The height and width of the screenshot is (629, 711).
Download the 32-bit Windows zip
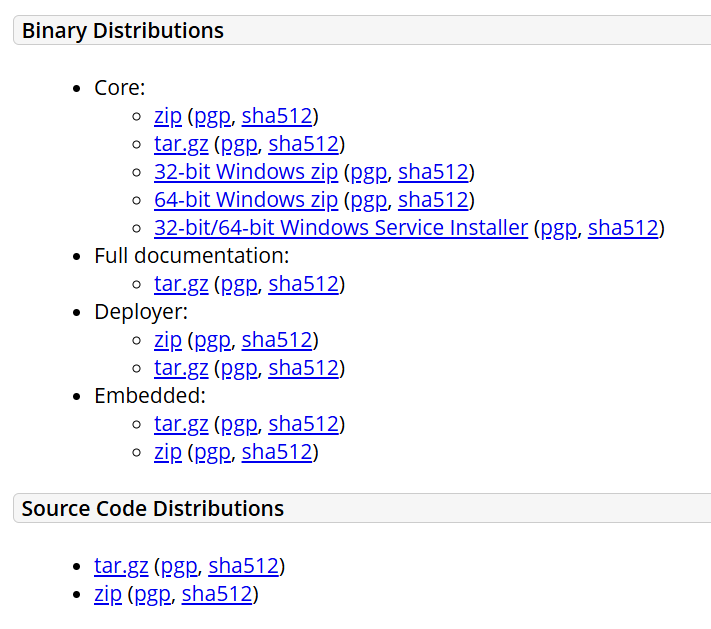click(x=246, y=172)
